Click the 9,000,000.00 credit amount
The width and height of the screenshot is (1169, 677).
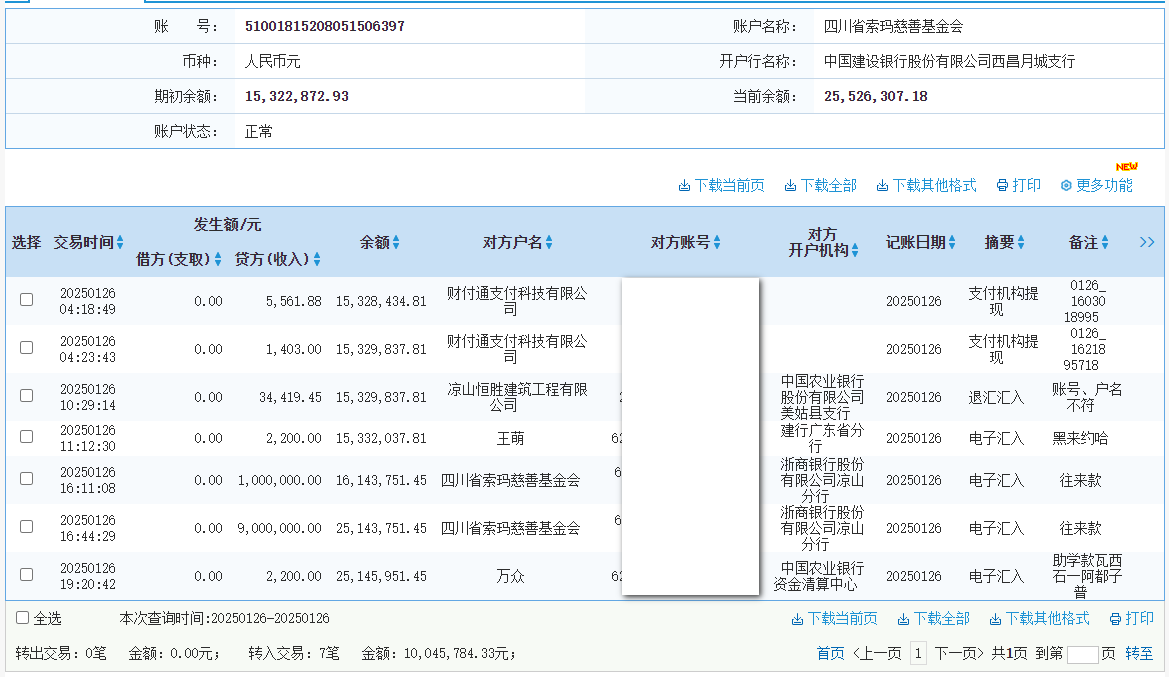(280, 529)
